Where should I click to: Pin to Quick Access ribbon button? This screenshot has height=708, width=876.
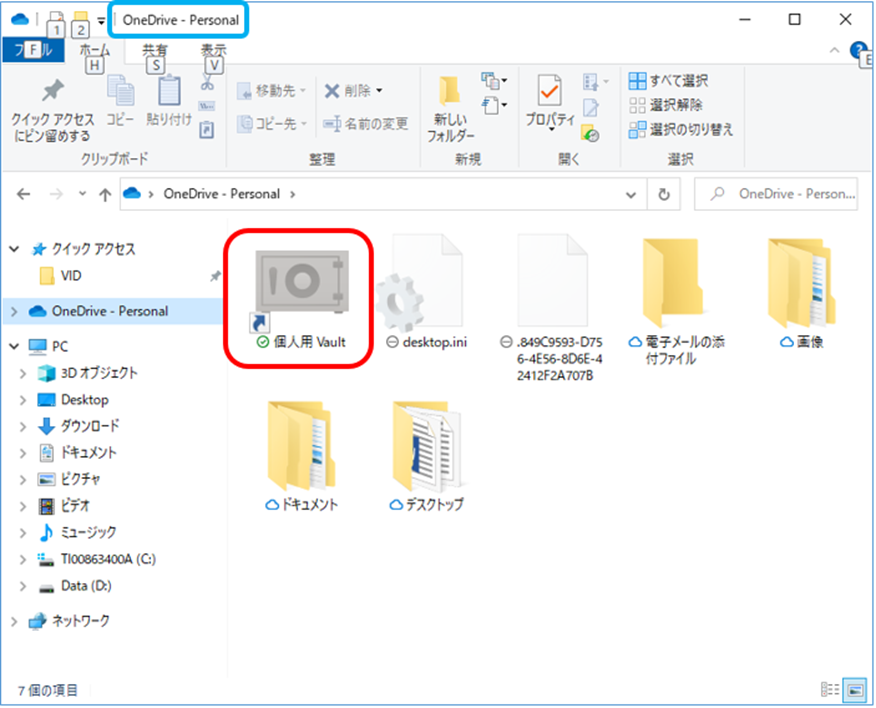pos(53,110)
